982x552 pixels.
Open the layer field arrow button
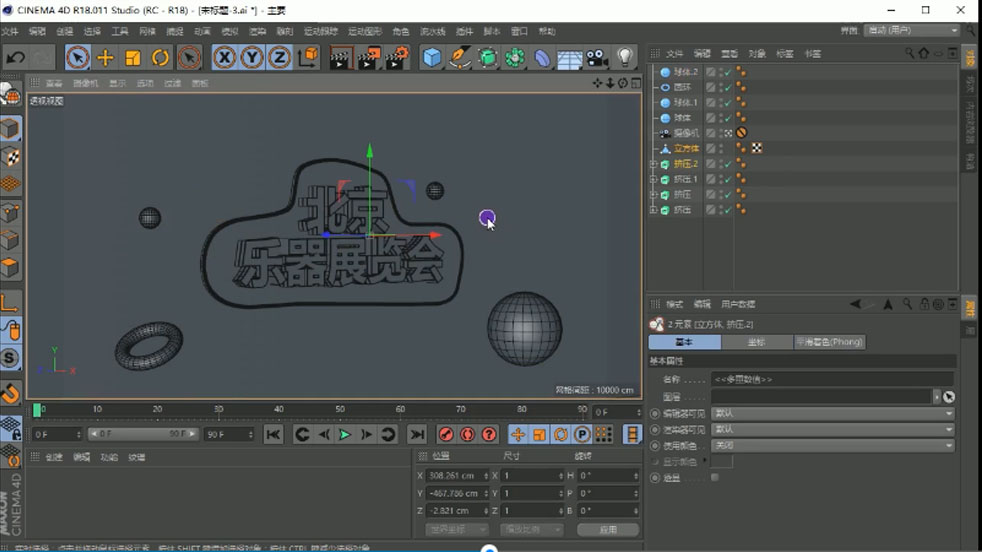coord(936,397)
